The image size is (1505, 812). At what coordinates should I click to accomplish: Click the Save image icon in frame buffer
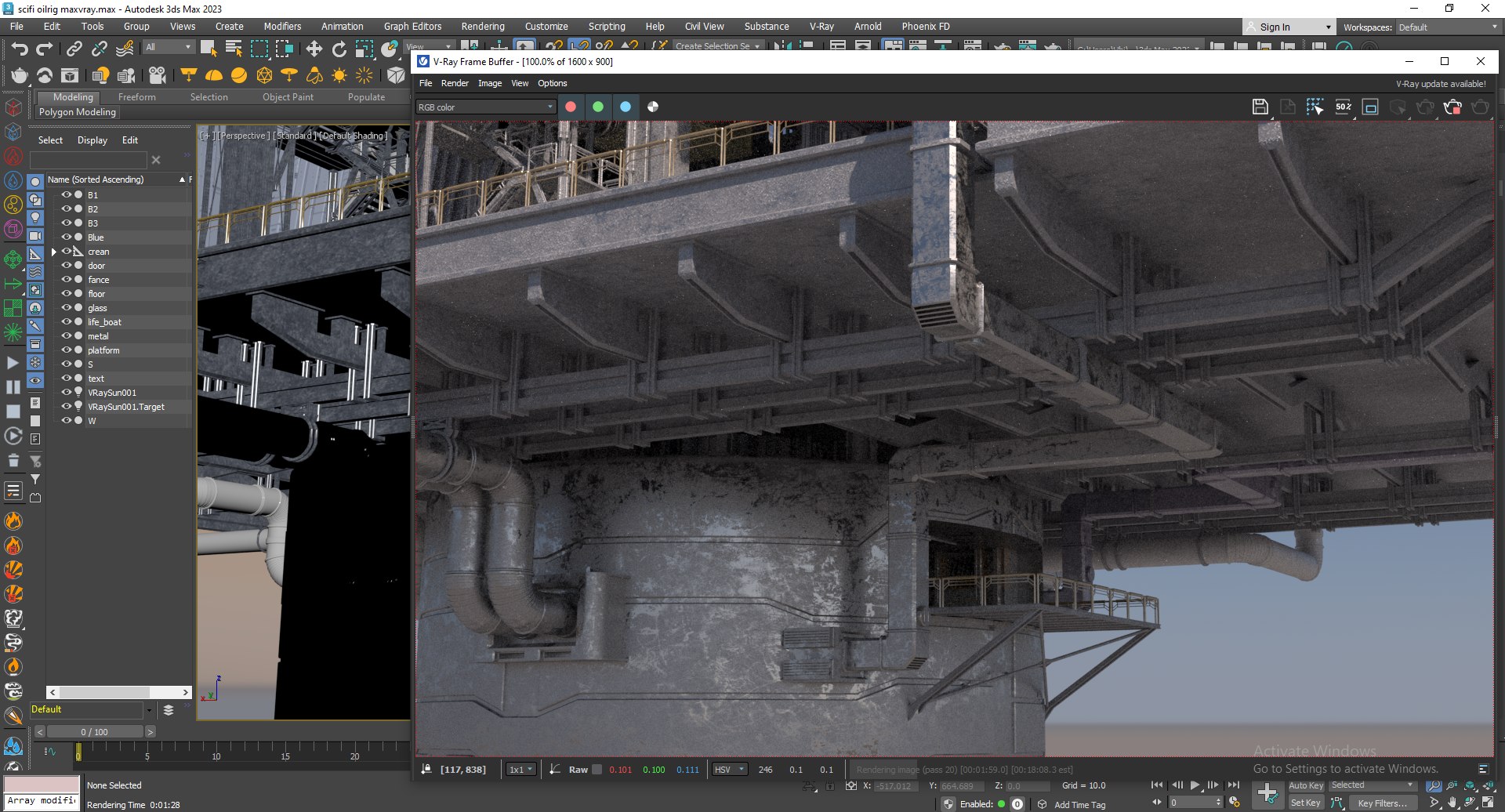tap(1260, 107)
